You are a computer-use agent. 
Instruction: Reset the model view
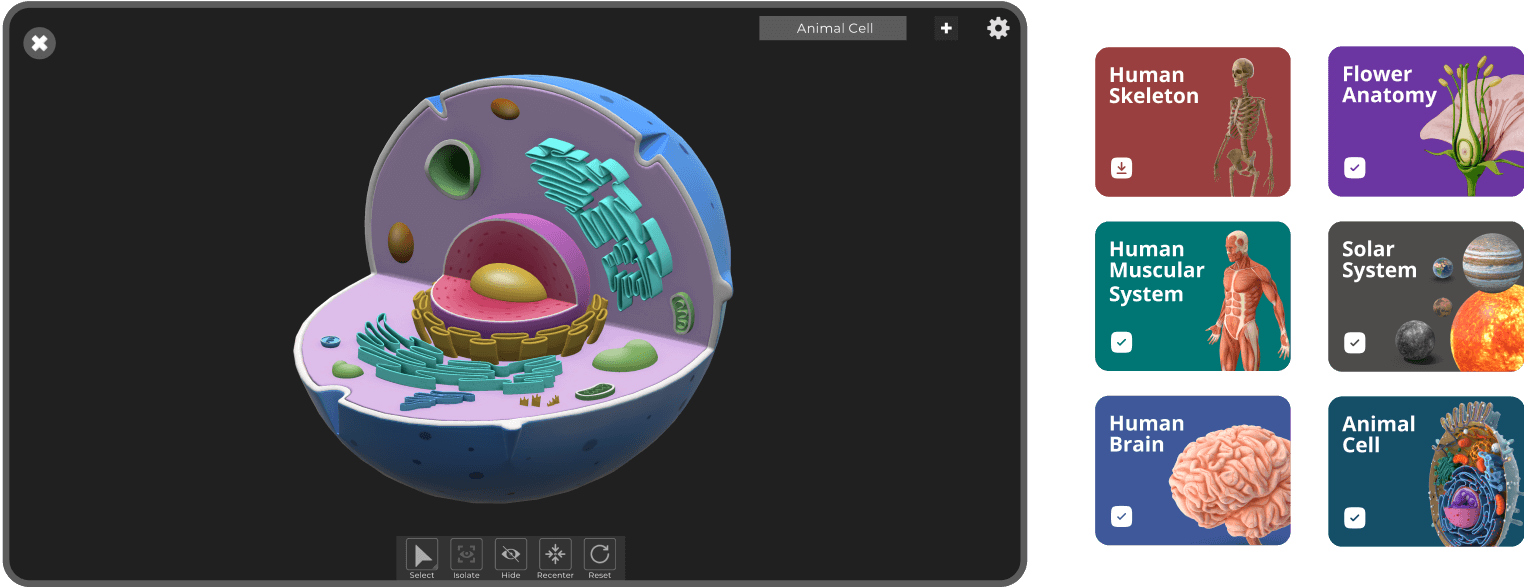click(599, 555)
